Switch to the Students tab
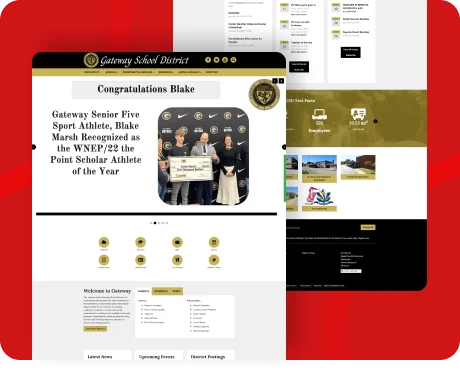The image size is (460, 374). coord(161,291)
